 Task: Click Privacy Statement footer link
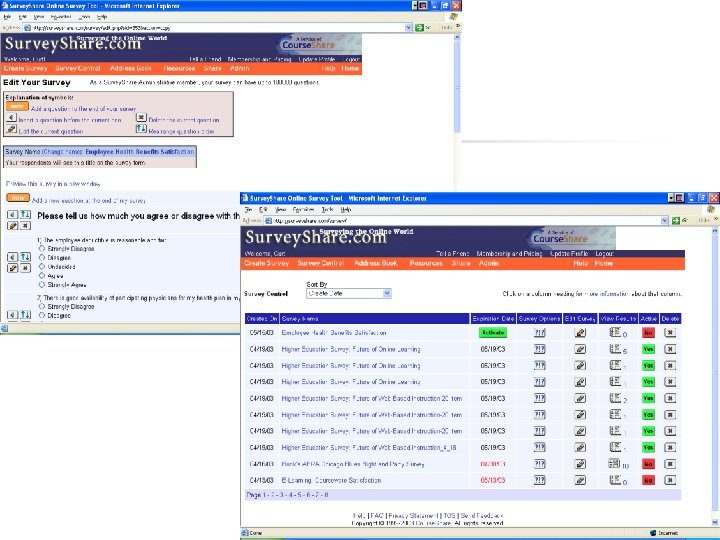(413, 516)
